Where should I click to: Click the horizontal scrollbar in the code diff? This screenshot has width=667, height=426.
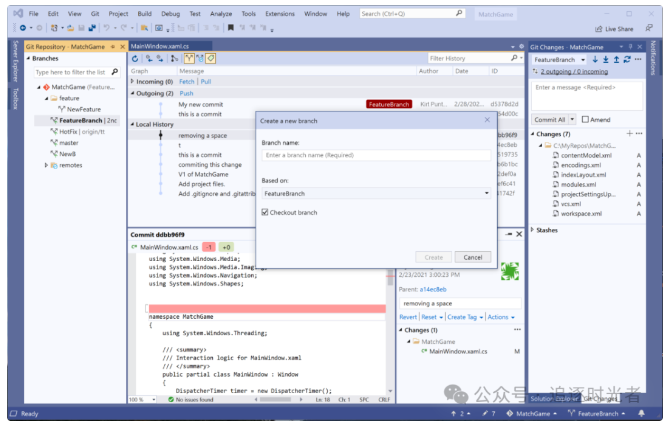(x=275, y=399)
